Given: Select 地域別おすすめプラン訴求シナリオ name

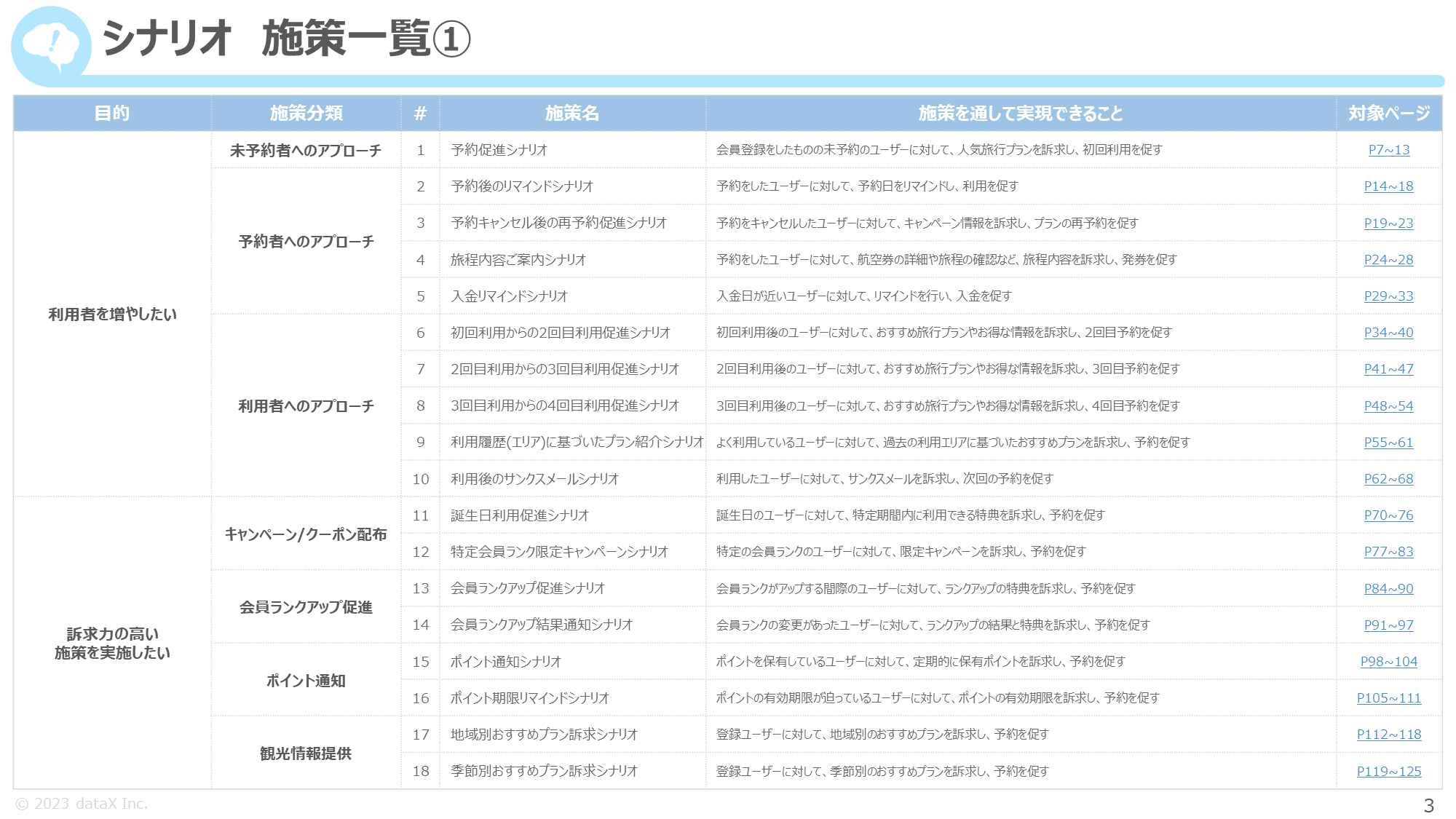Looking at the screenshot, I should (544, 735).
